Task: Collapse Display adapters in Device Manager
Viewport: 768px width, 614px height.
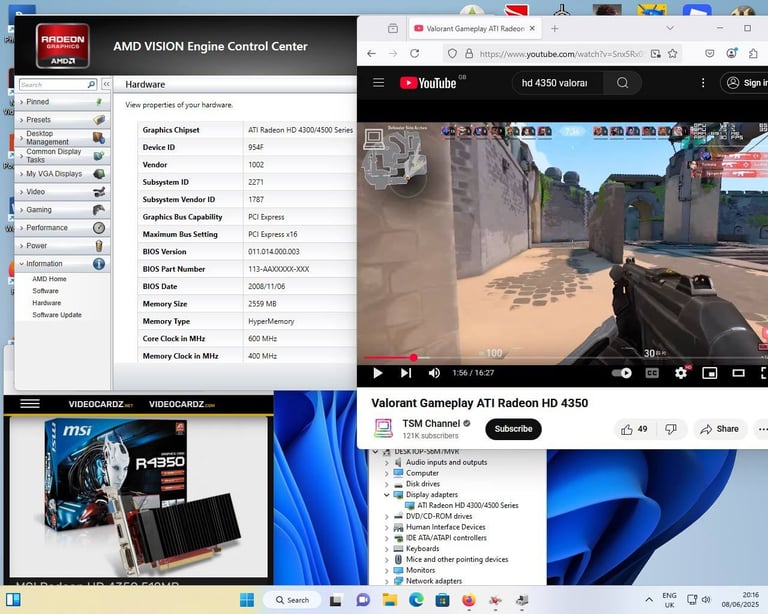Action: (x=387, y=494)
